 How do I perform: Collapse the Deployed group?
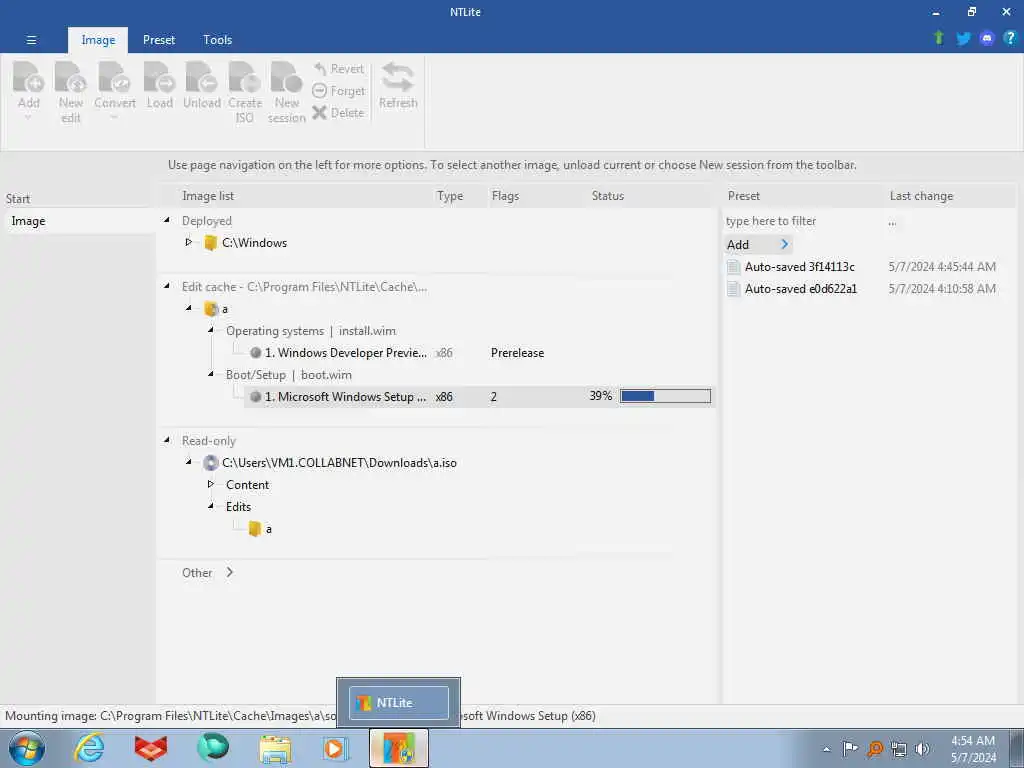point(167,221)
